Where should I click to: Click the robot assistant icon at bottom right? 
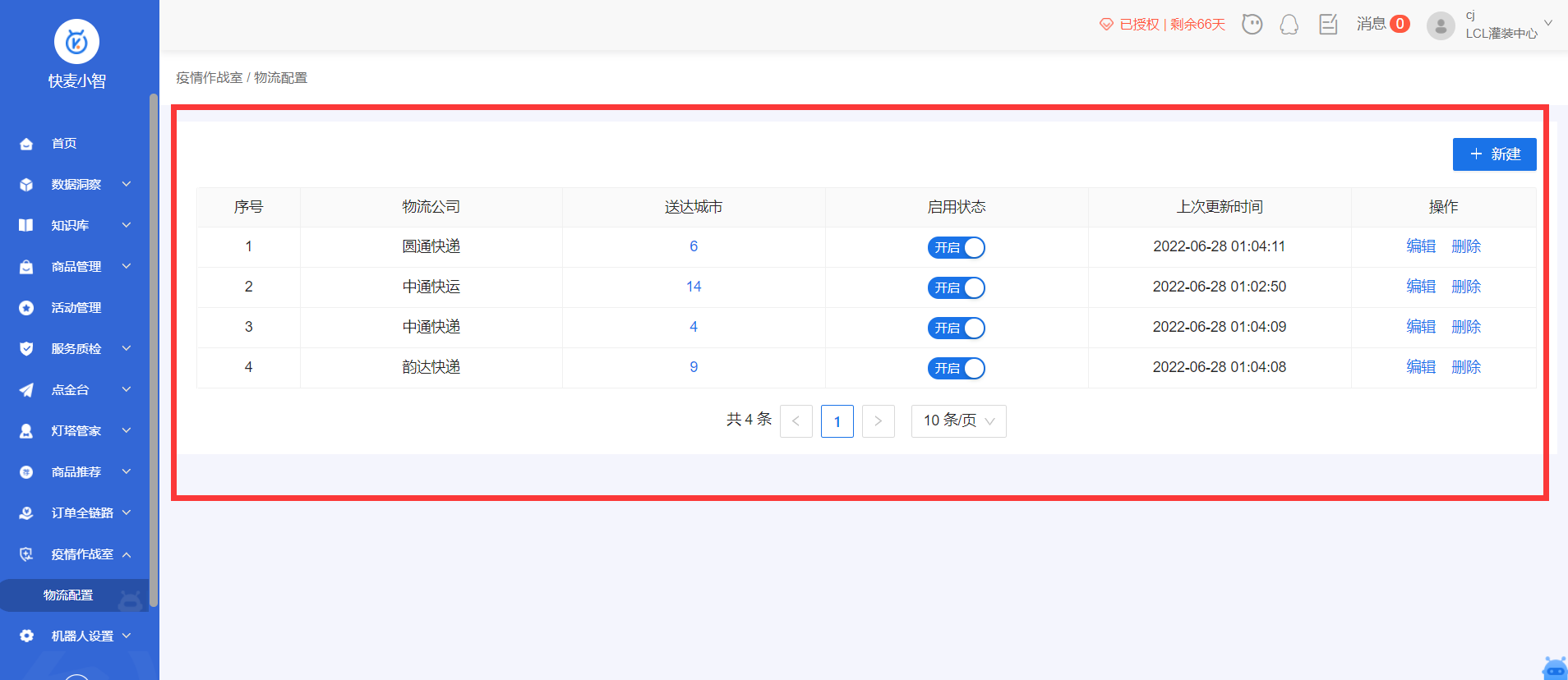click(1555, 668)
